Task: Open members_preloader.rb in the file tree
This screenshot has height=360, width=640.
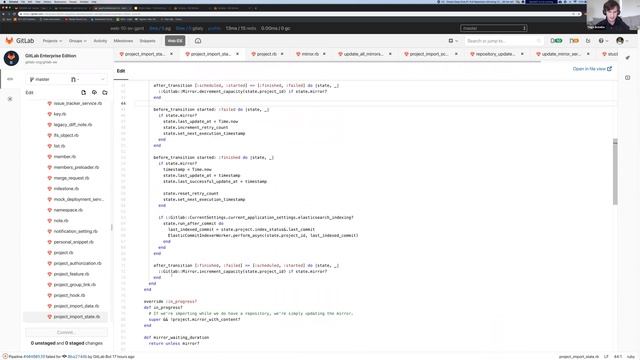Action: pos(76,167)
